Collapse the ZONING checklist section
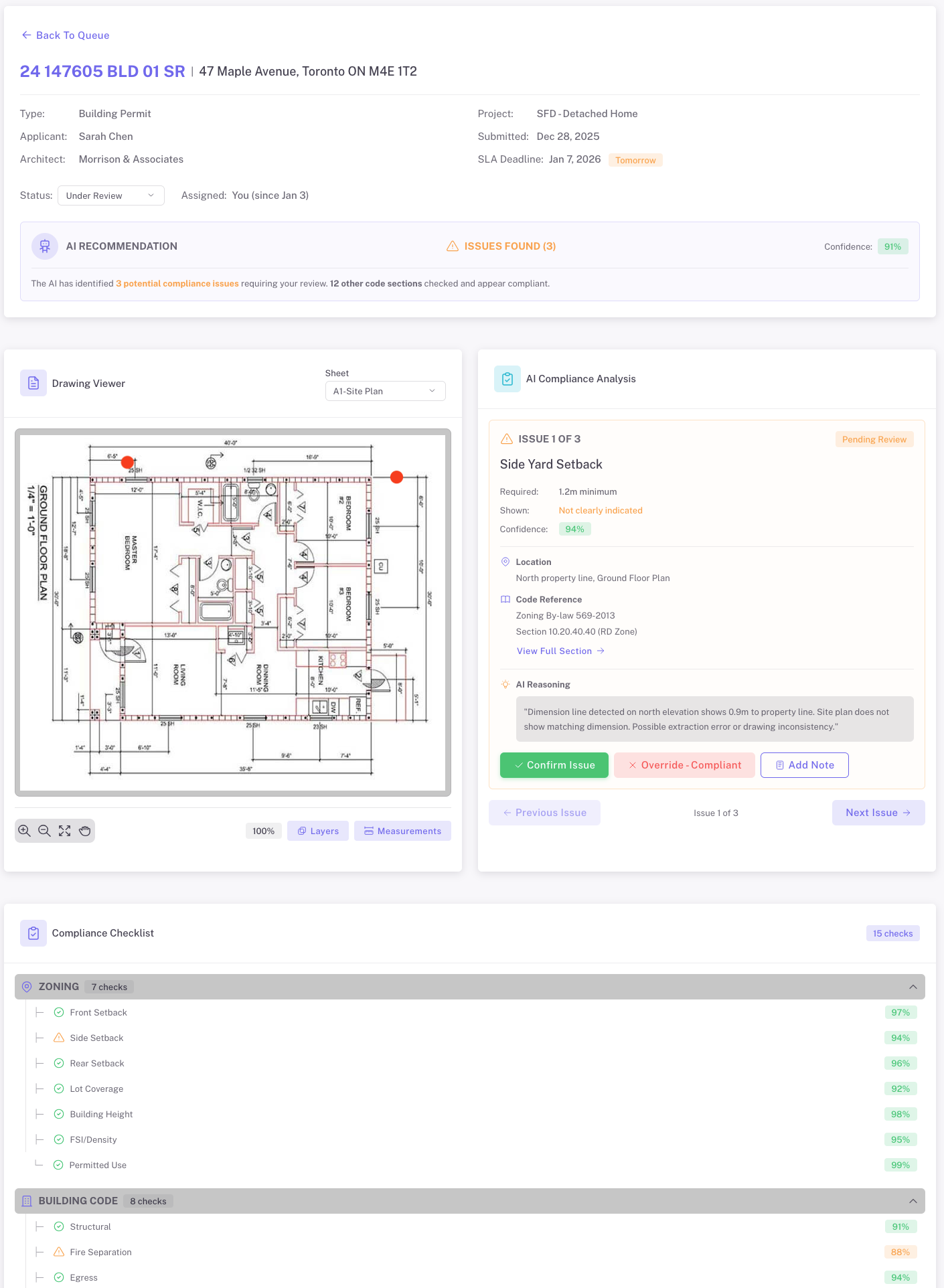Screen dimensions: 944x1288 [x=913, y=987]
